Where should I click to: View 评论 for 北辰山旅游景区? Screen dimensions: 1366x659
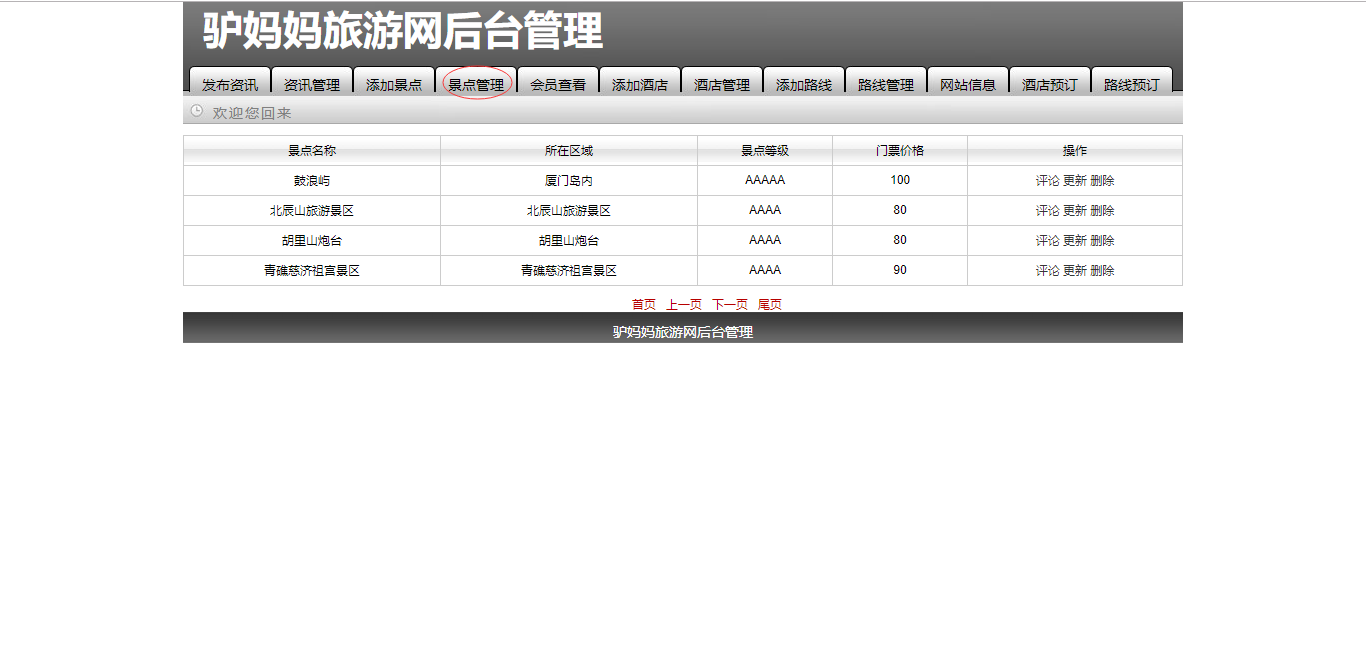(x=1047, y=211)
